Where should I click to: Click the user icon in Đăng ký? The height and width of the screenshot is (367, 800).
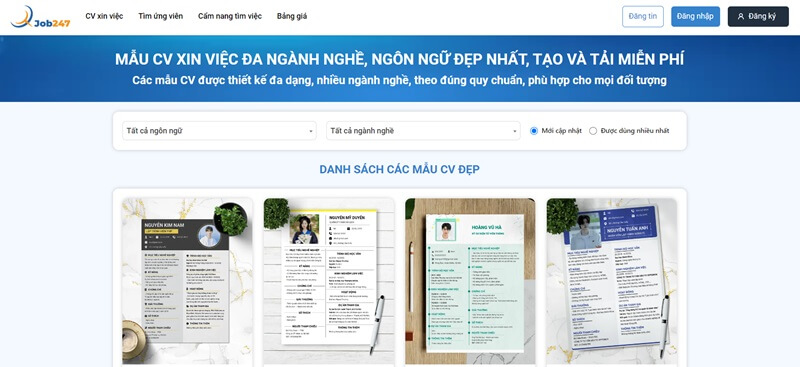(741, 16)
